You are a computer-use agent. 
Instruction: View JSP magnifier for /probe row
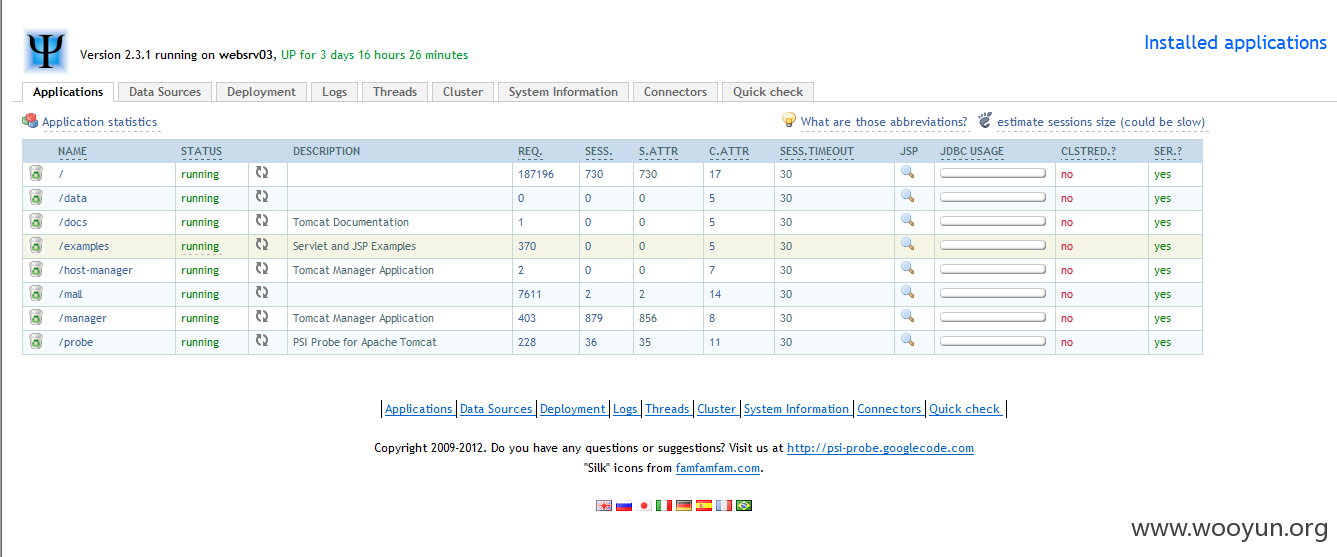pyautogui.click(x=907, y=340)
